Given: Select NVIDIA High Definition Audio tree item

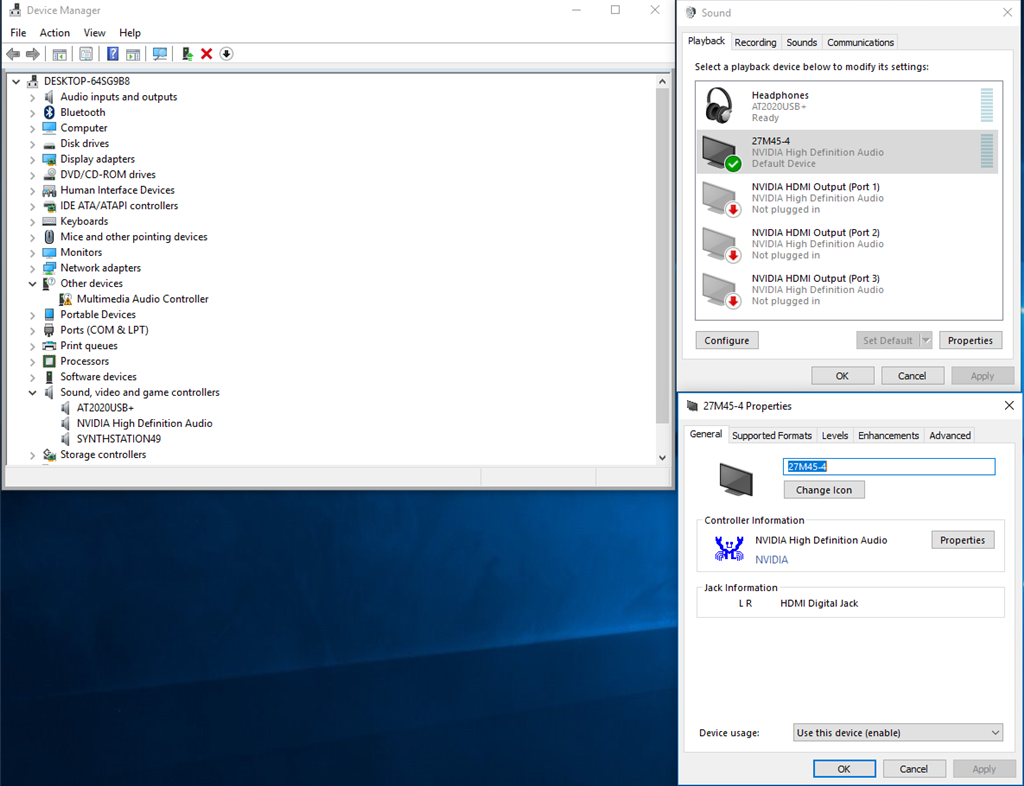Looking at the screenshot, I should 144,424.
